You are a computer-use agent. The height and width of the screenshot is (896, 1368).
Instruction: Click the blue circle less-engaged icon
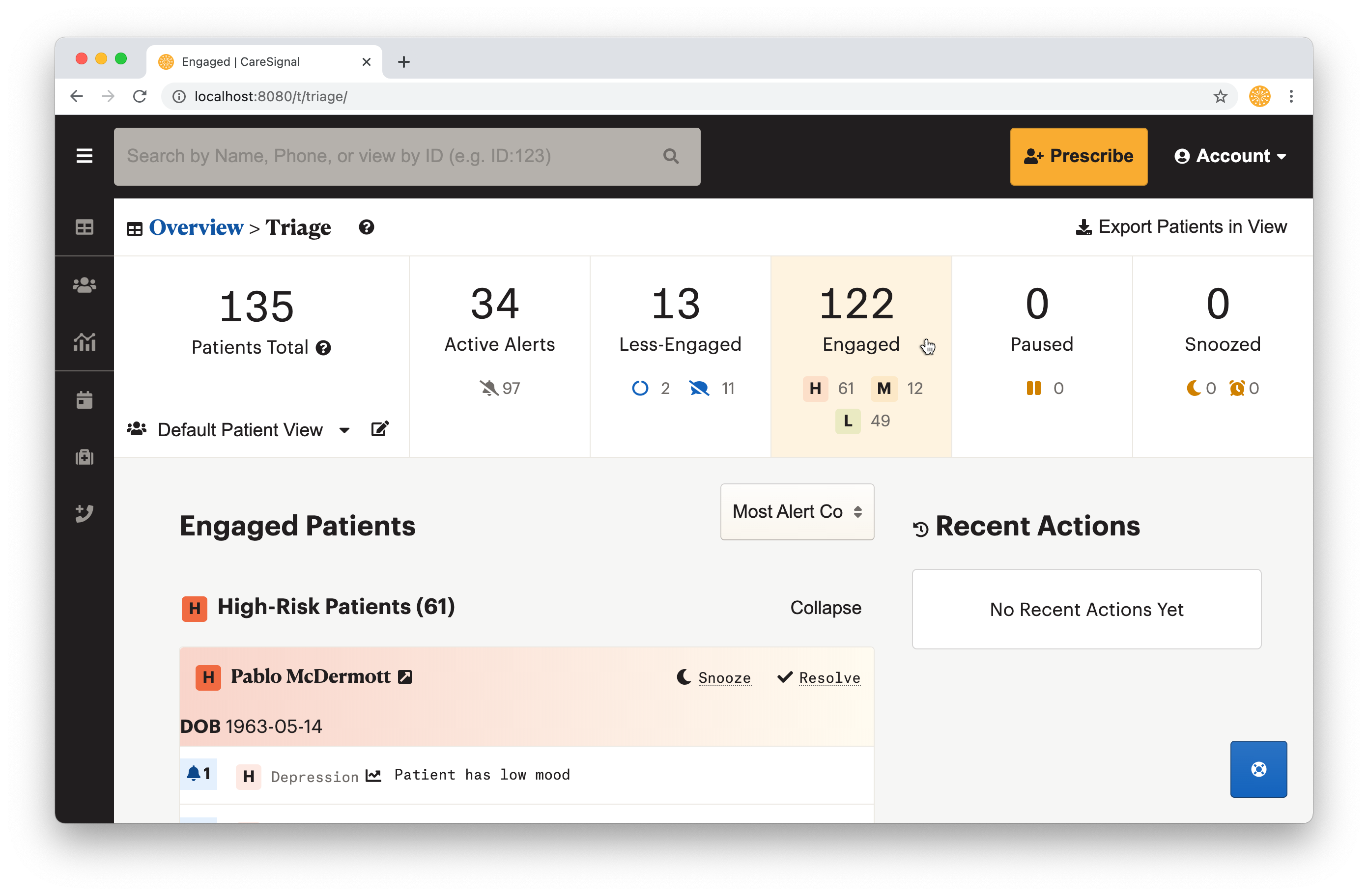click(x=640, y=389)
